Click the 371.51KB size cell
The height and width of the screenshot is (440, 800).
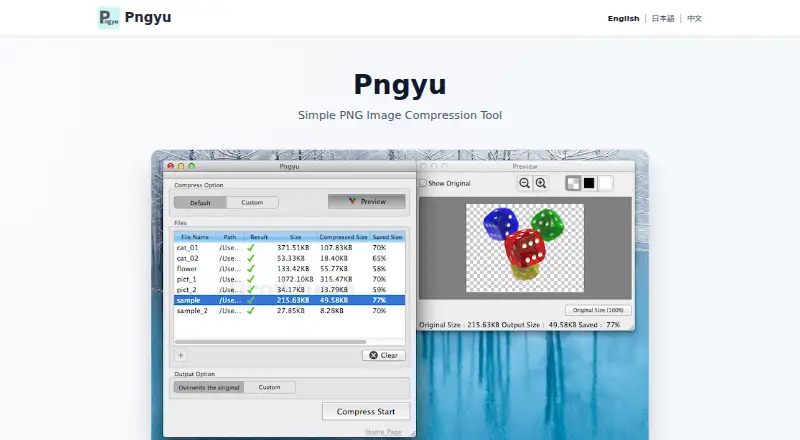[293, 248]
